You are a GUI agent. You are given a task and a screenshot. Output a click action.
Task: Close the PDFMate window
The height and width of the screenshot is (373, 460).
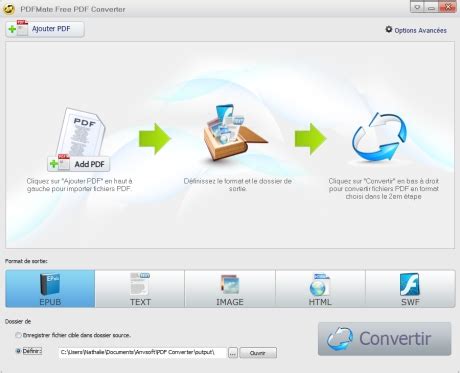(448, 7)
